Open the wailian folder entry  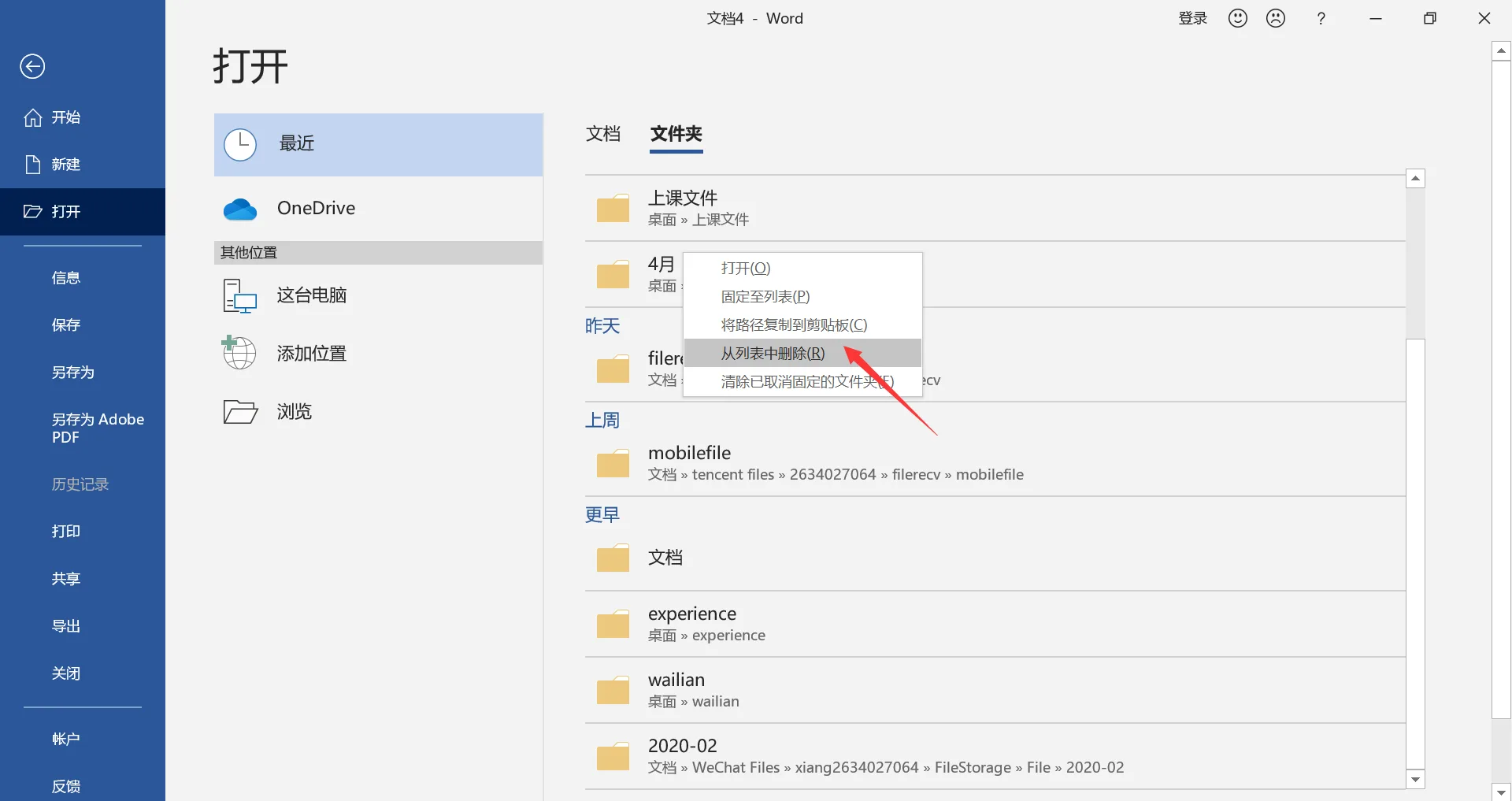pyautogui.click(x=995, y=690)
